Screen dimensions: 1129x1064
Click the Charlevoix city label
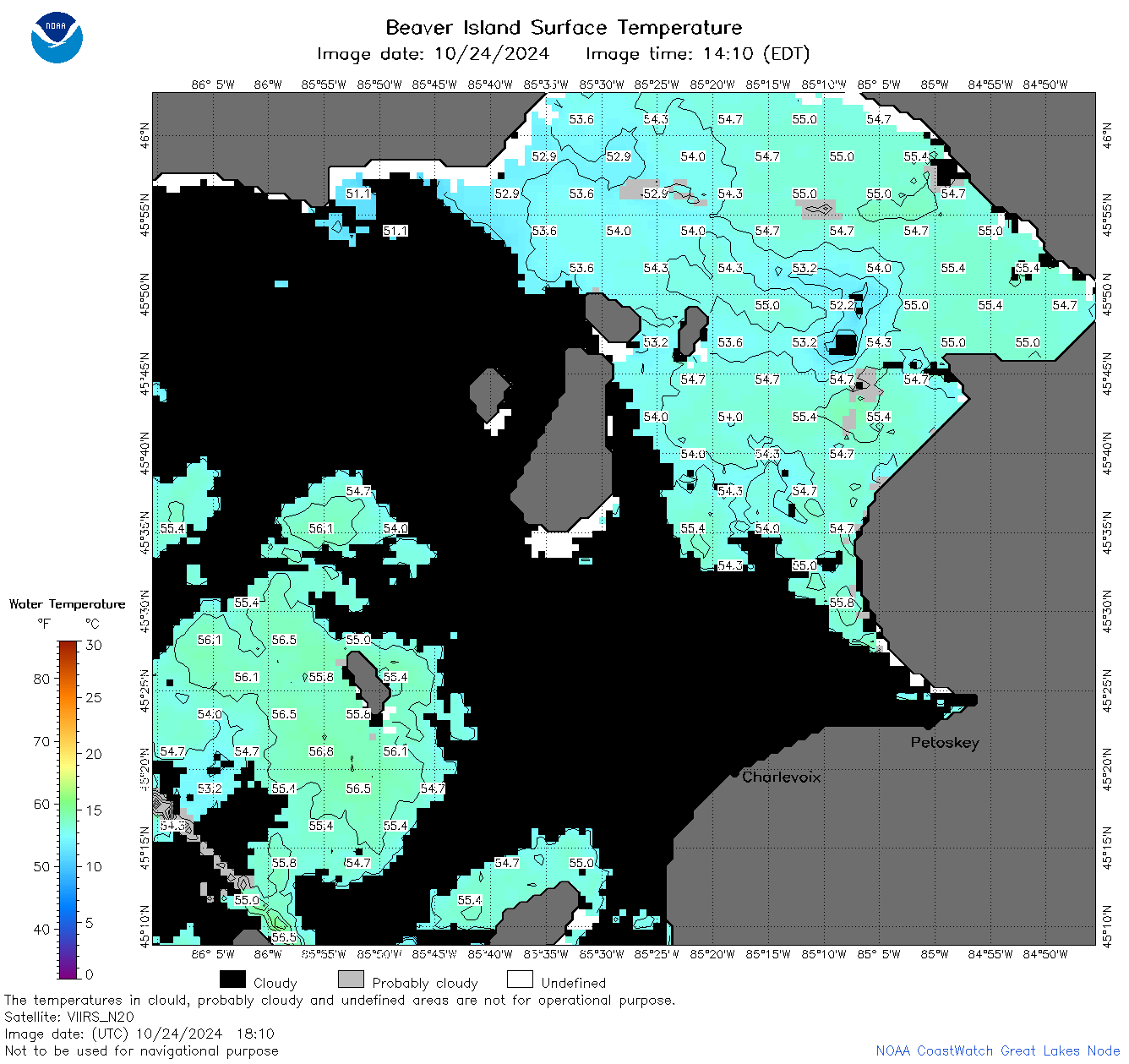pos(782,777)
